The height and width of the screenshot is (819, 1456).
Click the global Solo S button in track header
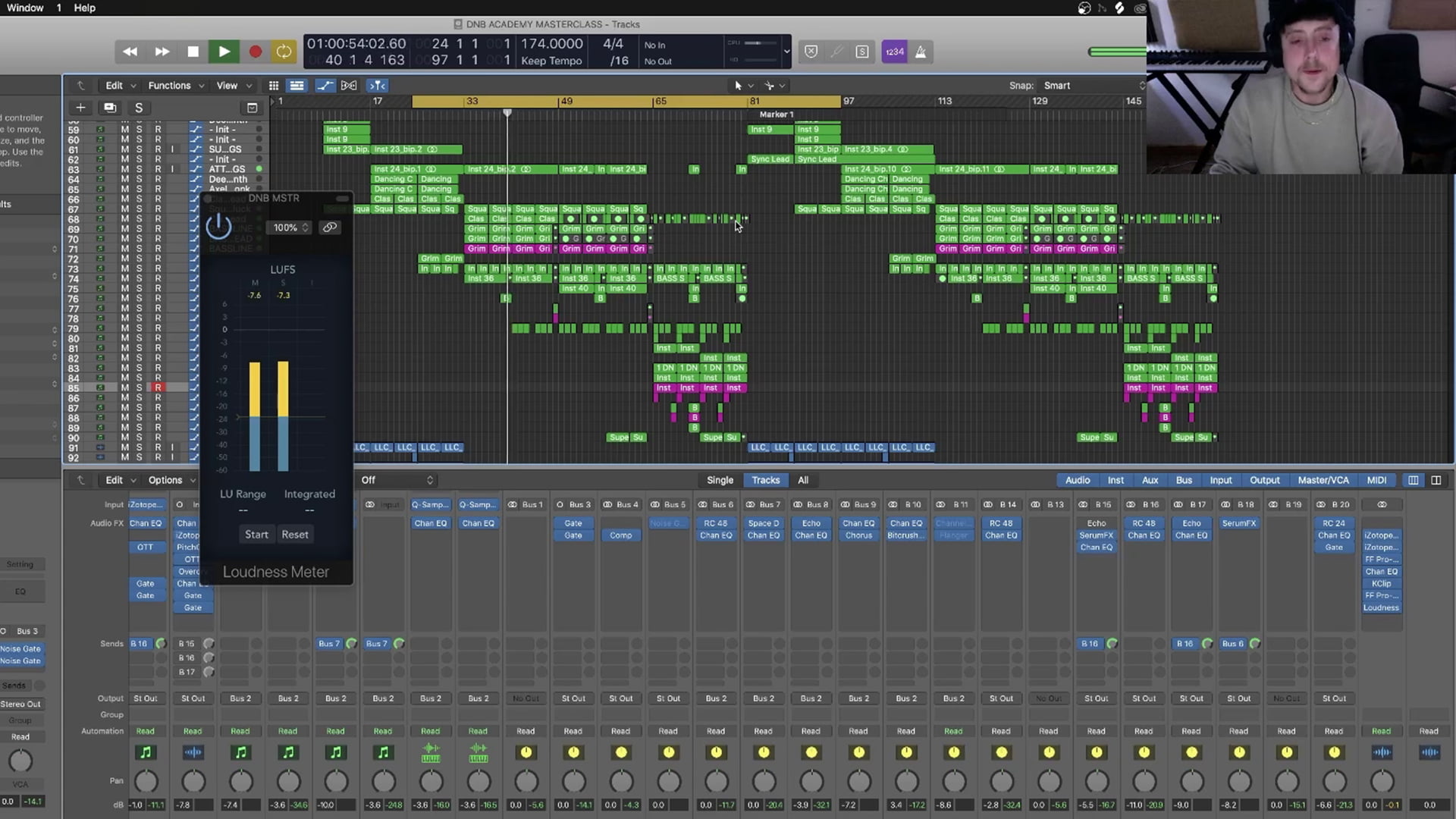[139, 108]
